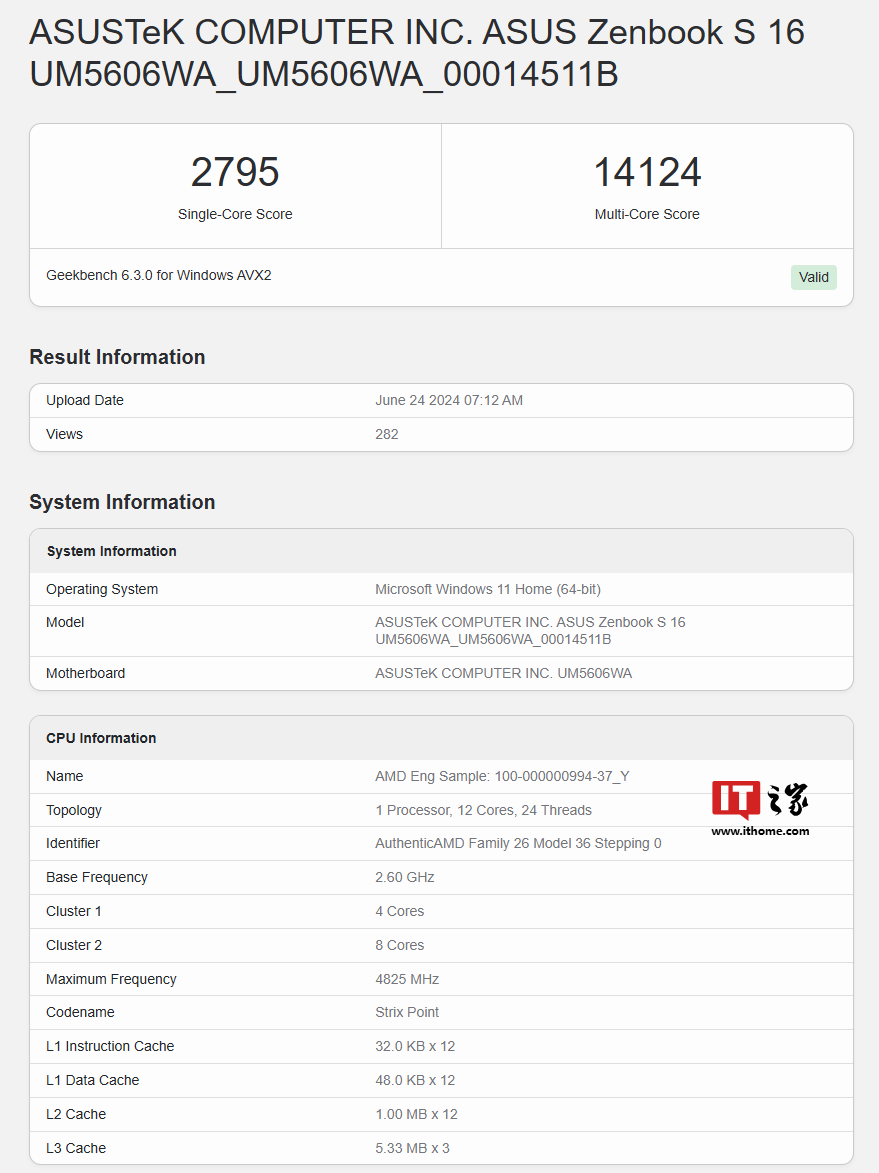
Task: Select the 2.60 GHz value
Action: 405,878
